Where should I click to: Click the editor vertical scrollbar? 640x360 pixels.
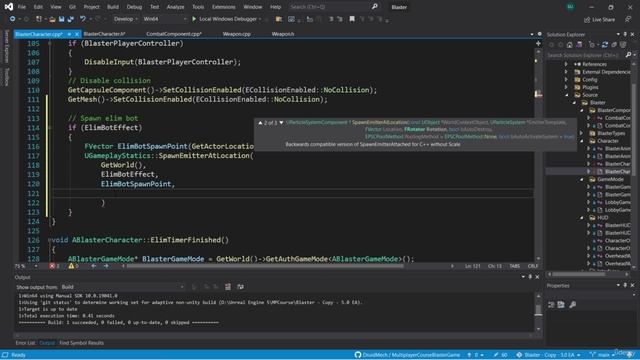click(538, 155)
